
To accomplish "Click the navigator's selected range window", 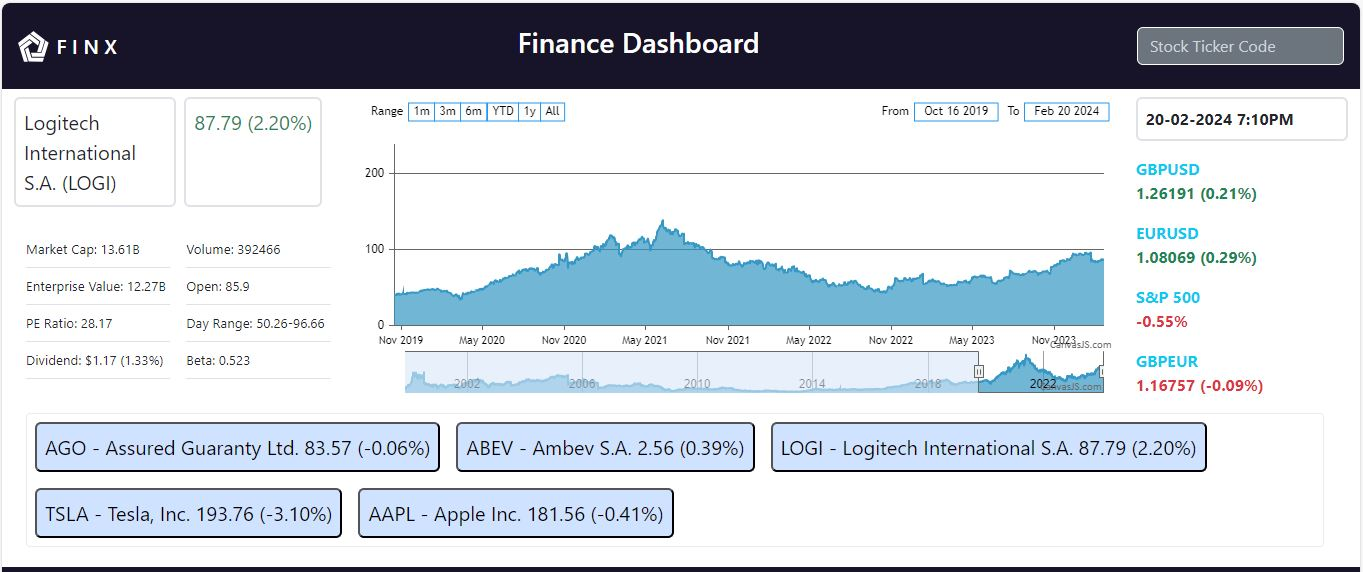I will click(x=1041, y=371).
